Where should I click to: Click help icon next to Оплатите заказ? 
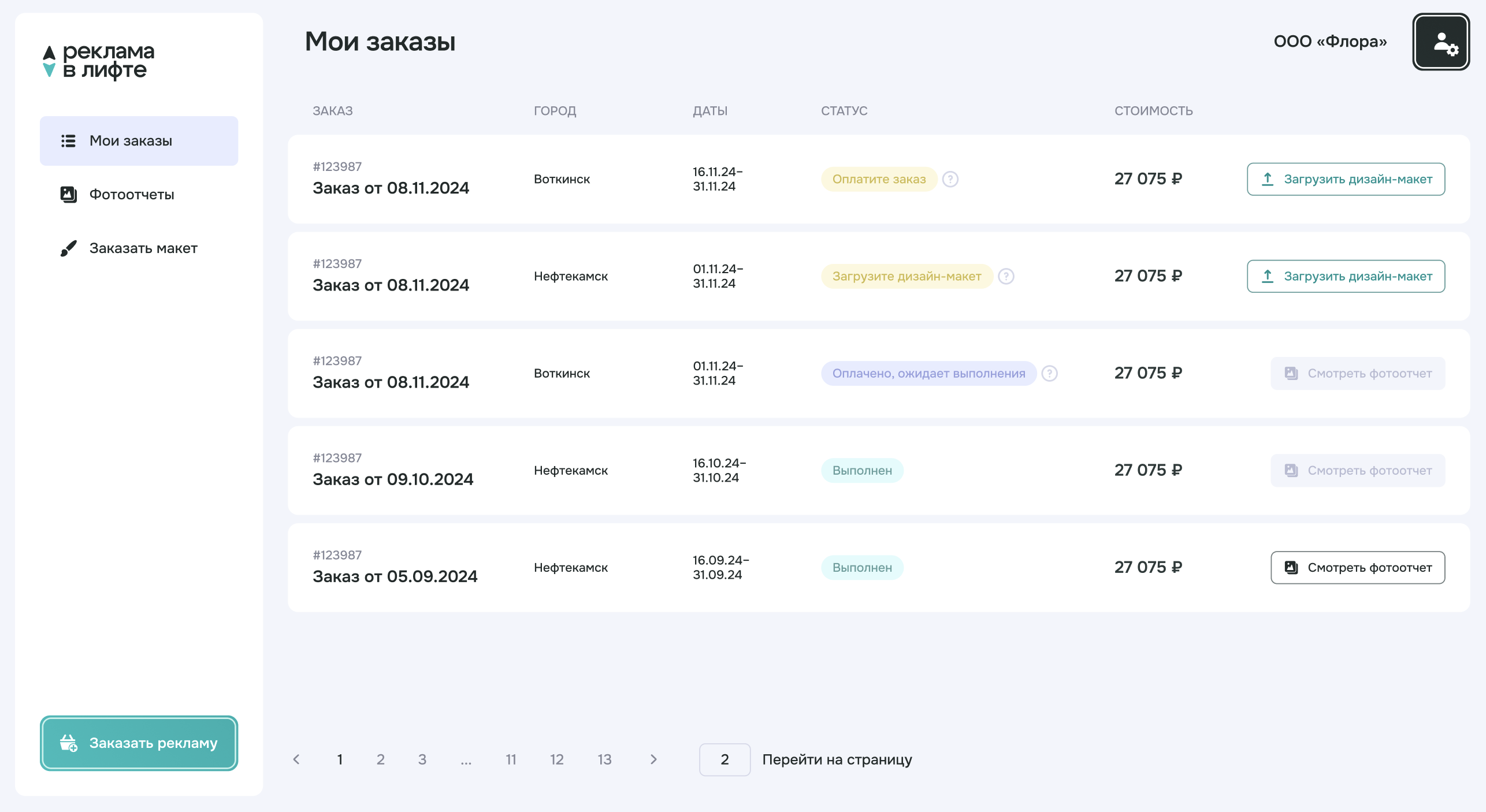coord(950,179)
